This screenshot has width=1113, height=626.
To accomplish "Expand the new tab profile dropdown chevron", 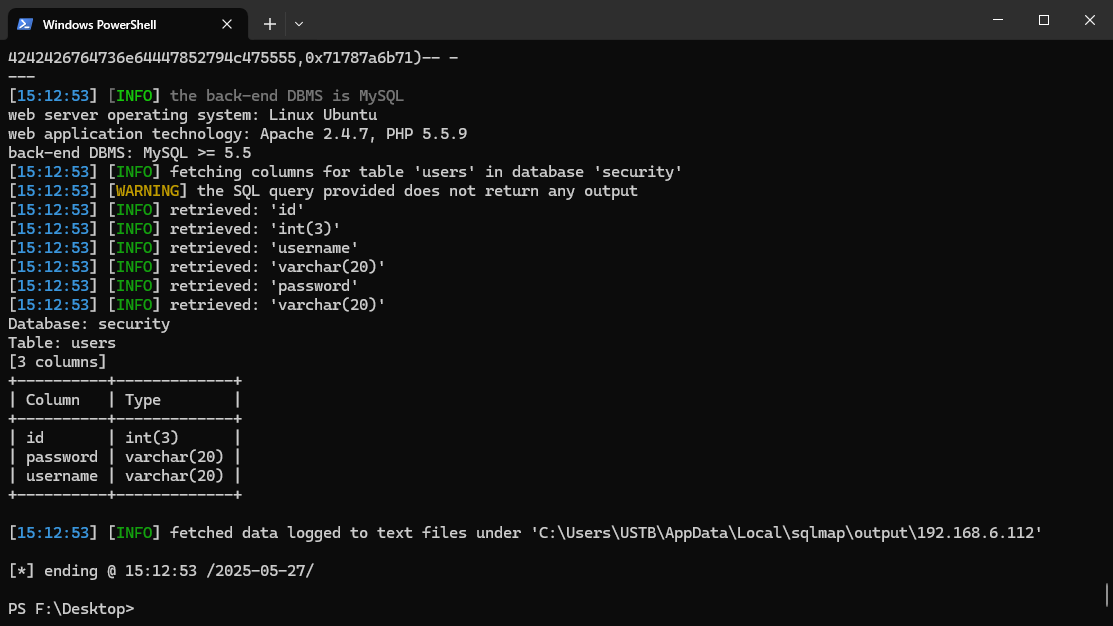I will point(299,24).
